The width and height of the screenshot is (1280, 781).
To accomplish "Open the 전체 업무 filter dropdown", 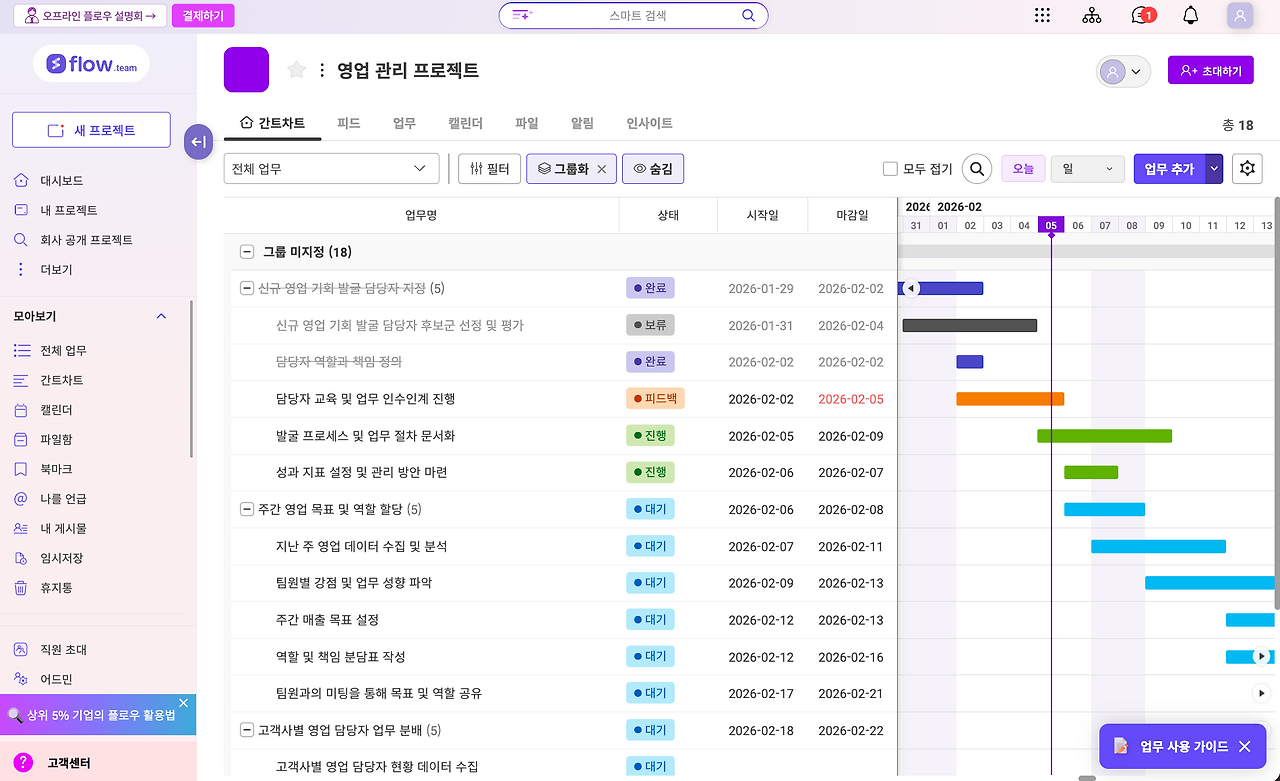I will (331, 169).
